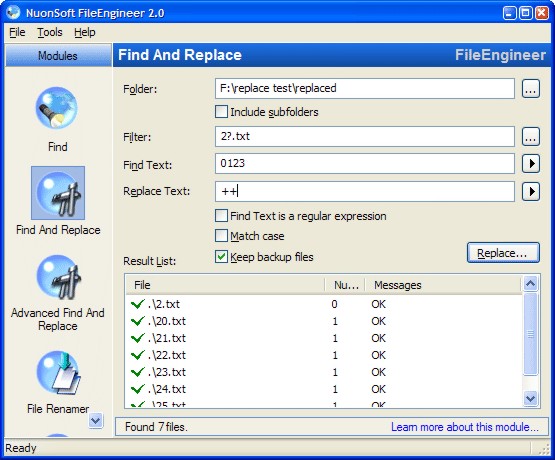The width and height of the screenshot is (555, 460).
Task: Select the Find And Replace module icon
Action: [58, 193]
